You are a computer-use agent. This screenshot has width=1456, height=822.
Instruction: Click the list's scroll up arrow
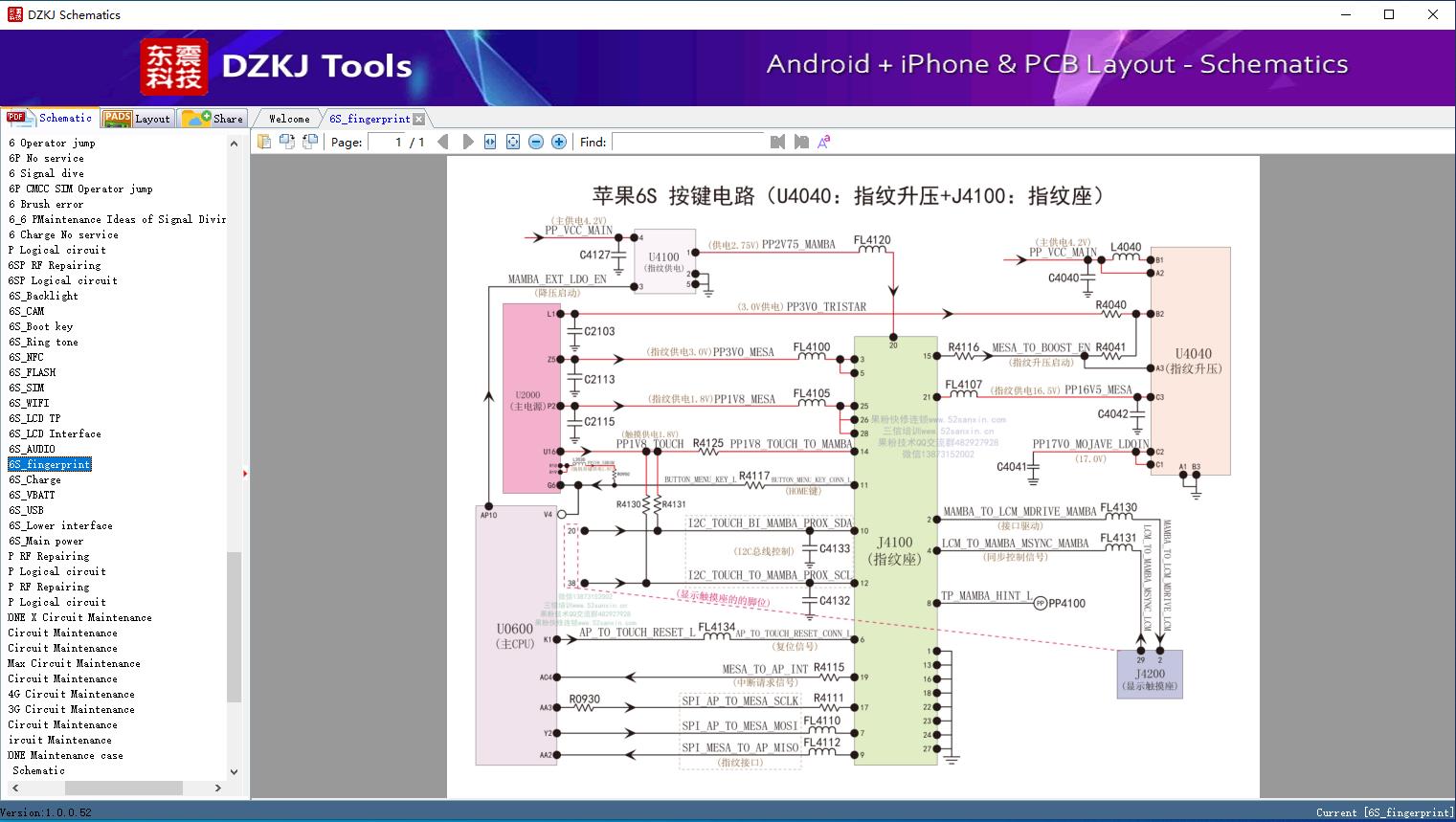point(234,144)
